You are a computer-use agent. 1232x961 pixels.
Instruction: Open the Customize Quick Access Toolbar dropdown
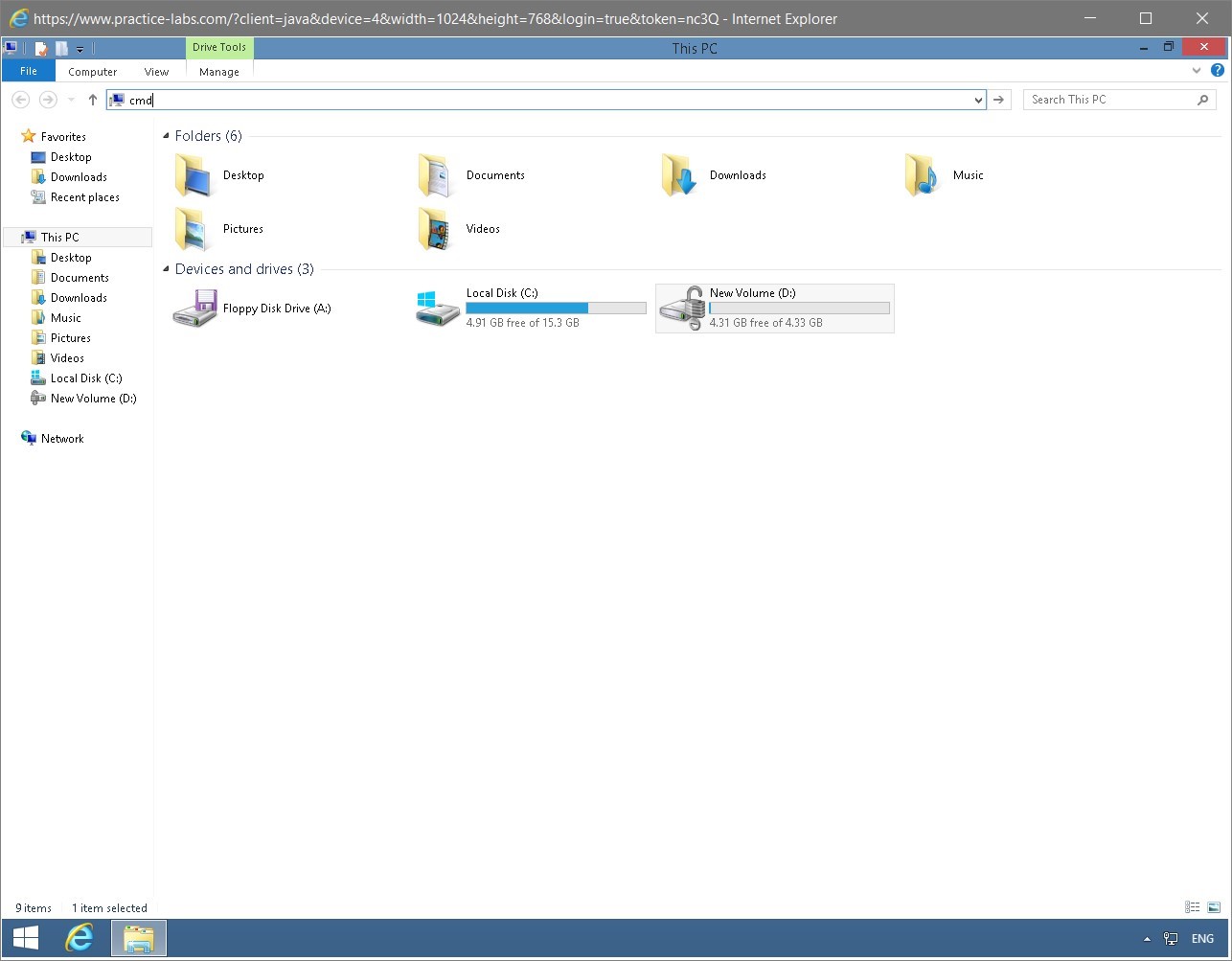[80, 48]
